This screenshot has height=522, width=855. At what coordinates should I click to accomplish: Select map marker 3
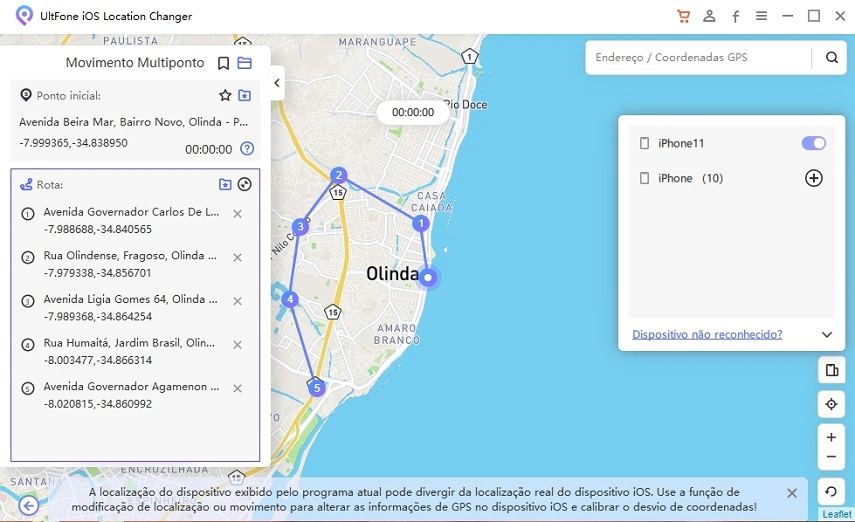(x=300, y=227)
